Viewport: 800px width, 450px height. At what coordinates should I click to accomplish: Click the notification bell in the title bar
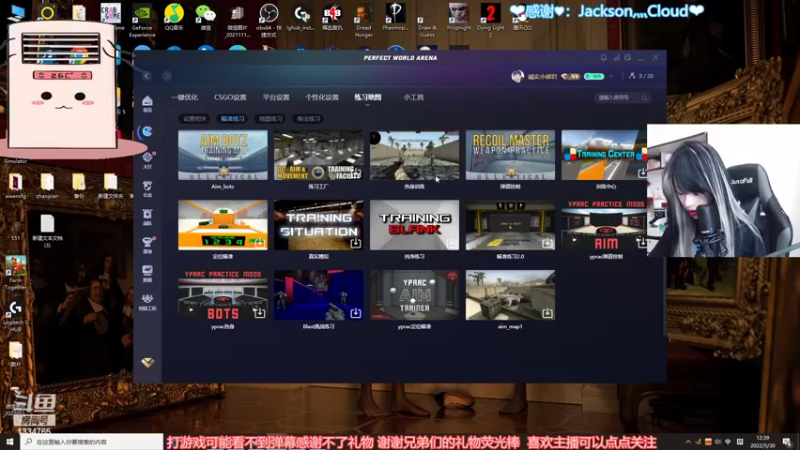pos(604,58)
